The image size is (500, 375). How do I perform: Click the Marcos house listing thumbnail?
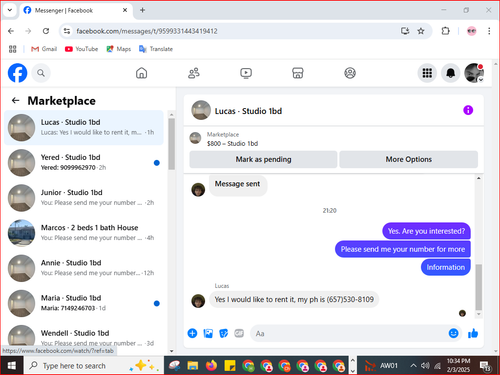pos(21,233)
